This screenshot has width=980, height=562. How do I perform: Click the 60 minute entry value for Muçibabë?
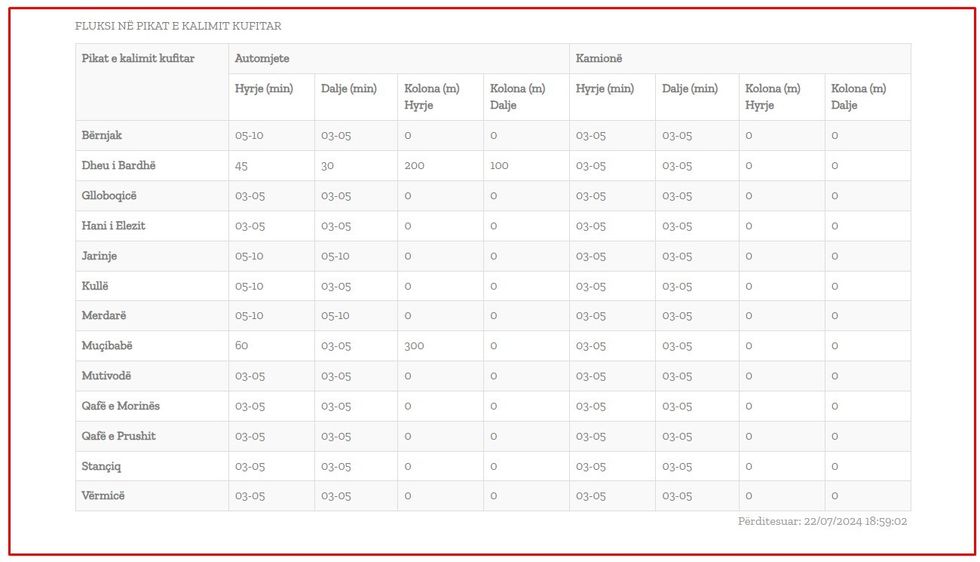pyautogui.click(x=242, y=346)
